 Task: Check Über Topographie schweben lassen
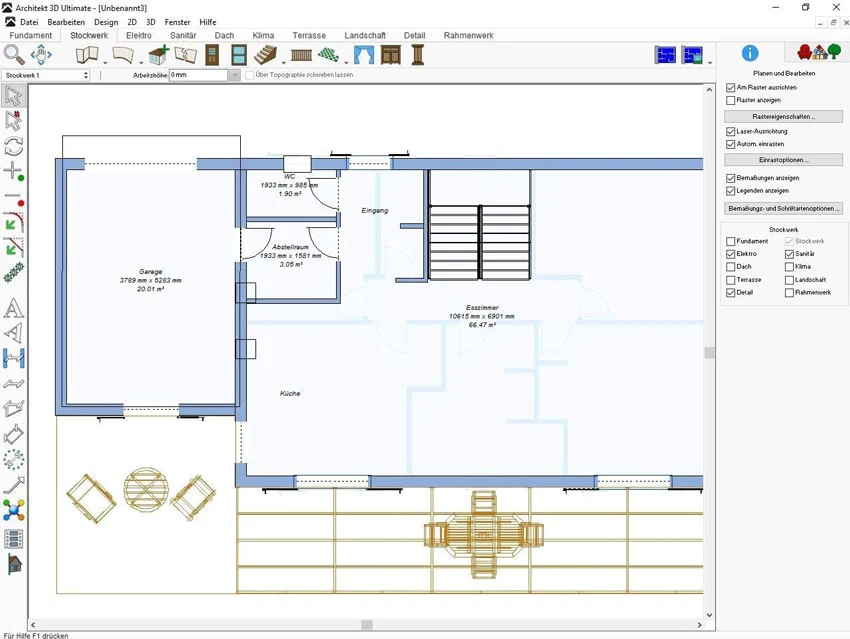point(249,75)
